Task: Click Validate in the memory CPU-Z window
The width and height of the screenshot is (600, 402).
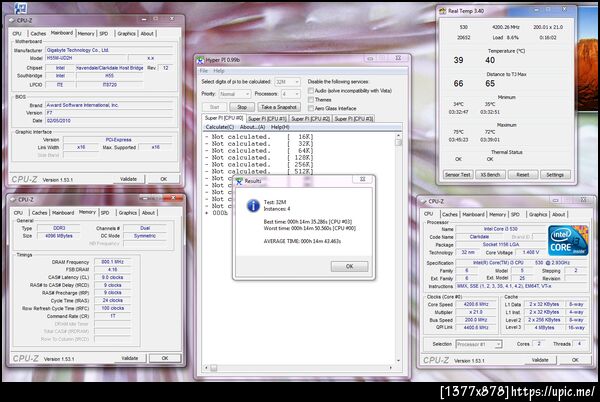Action: (x=130, y=358)
